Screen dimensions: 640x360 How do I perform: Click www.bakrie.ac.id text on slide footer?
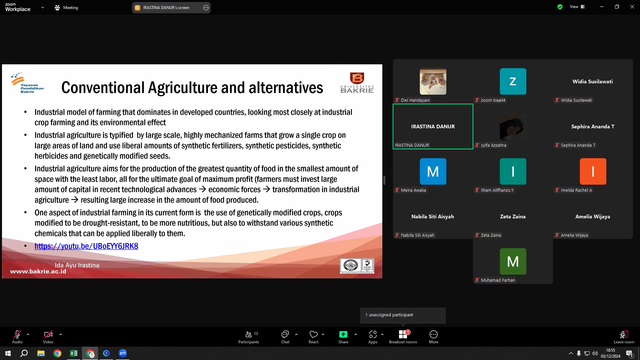38,271
